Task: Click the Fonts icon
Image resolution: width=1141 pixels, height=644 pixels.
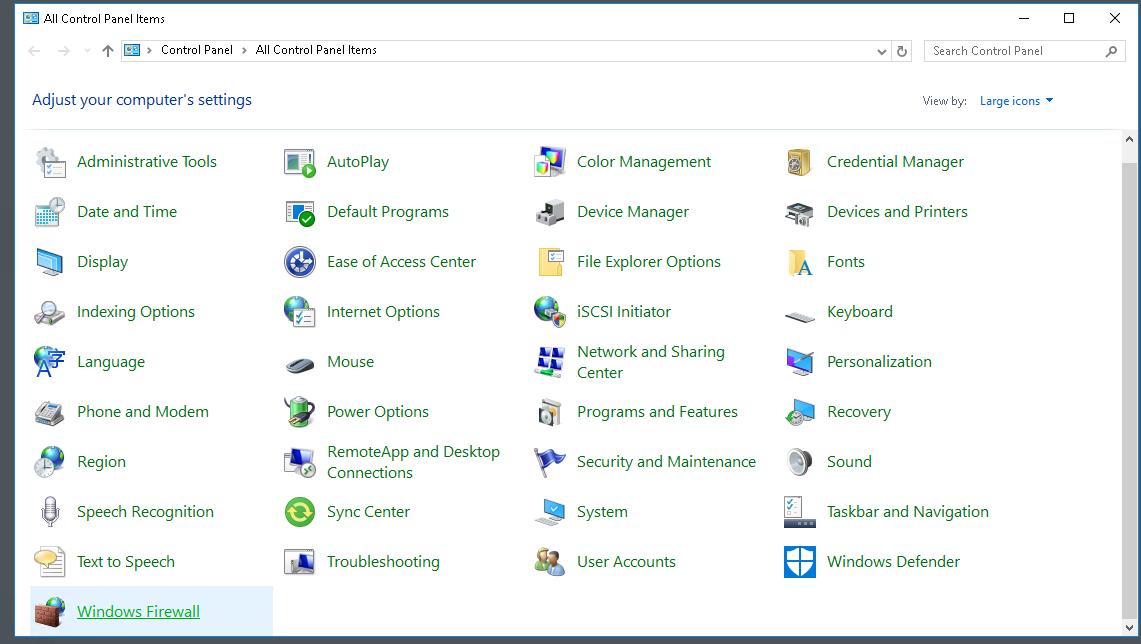Action: pyautogui.click(x=800, y=263)
